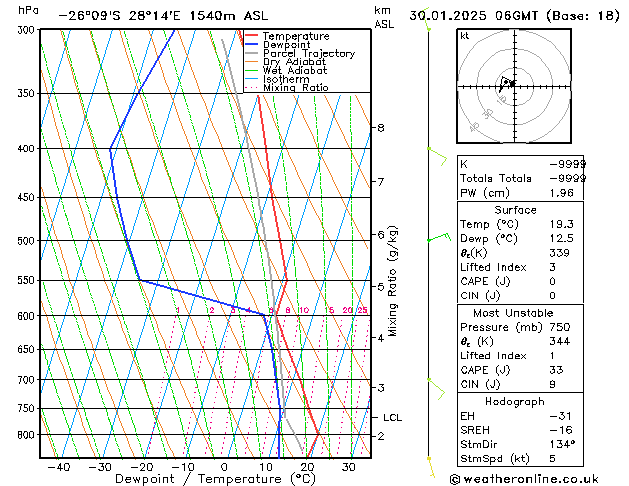Click the 'Mixing Ratio' legend entry
Screen dimensions: 629x486
(x=296, y=87)
